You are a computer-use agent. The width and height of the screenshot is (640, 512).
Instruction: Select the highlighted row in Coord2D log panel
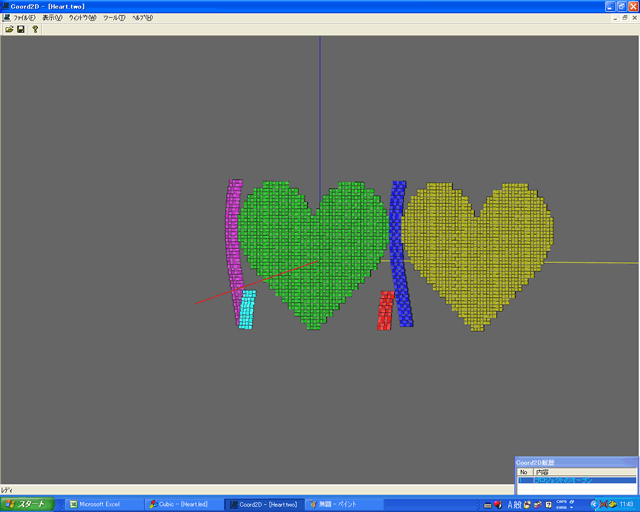pos(575,480)
